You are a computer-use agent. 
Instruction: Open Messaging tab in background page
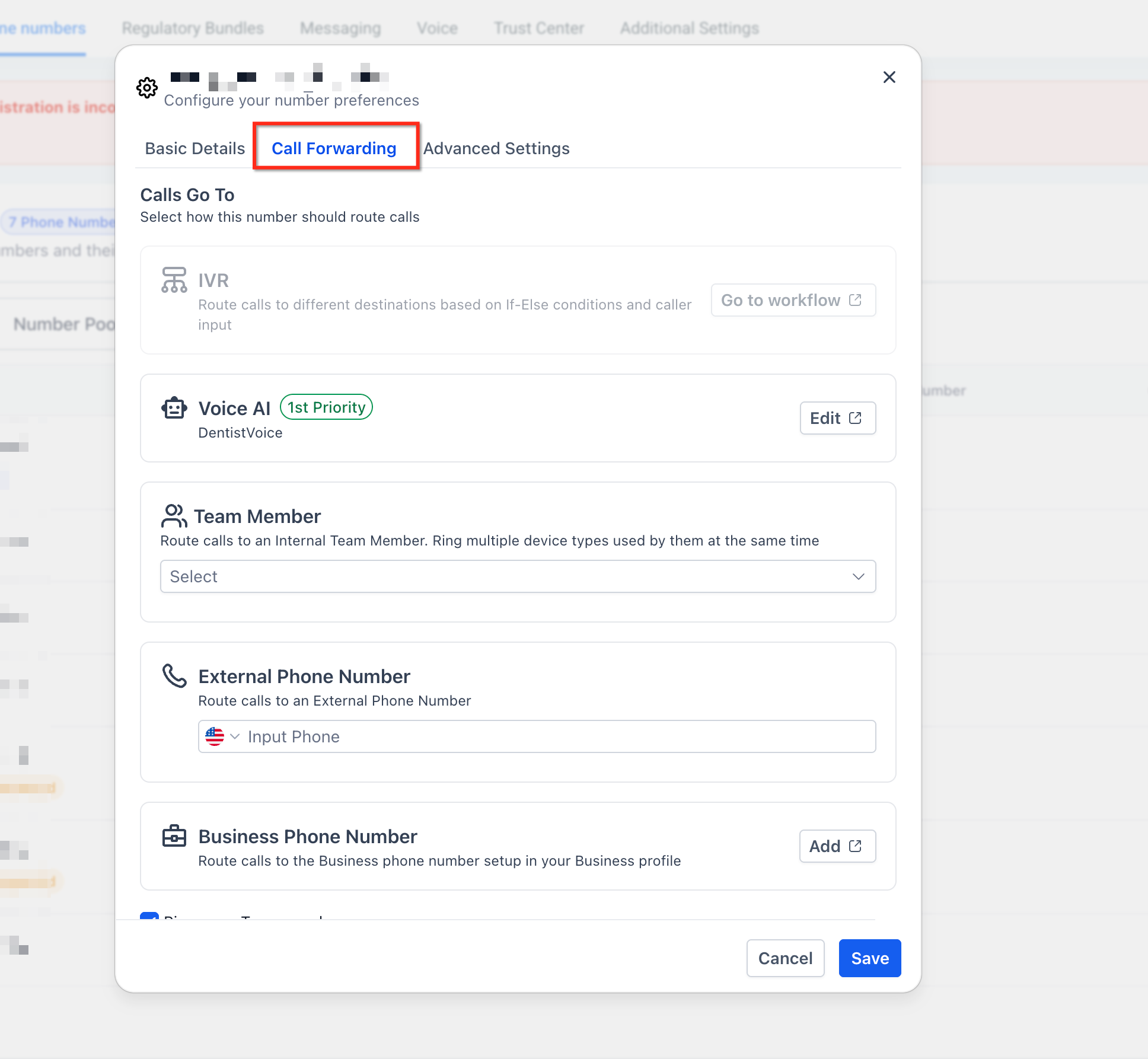point(340,28)
